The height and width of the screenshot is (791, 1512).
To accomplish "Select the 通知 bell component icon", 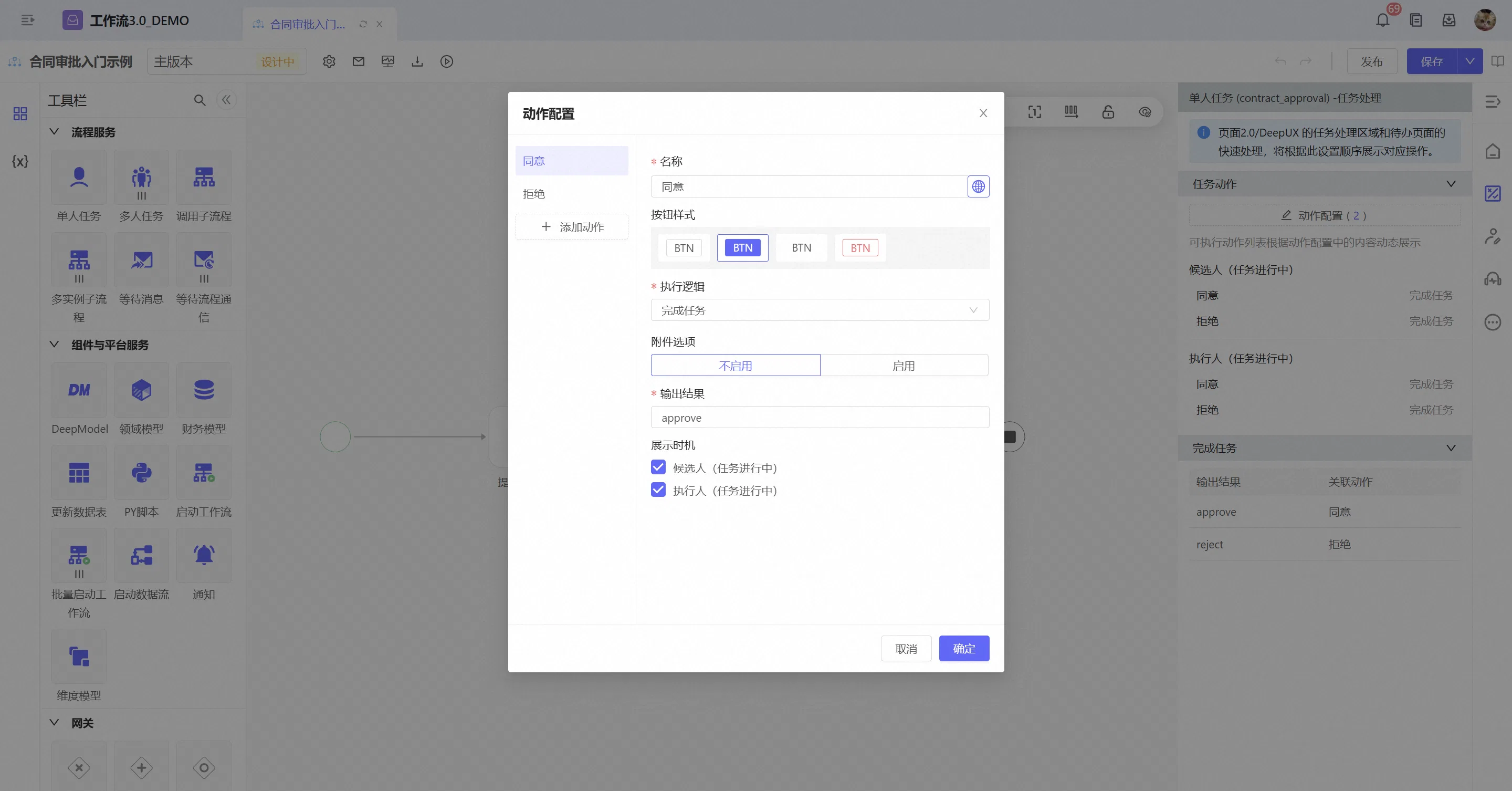I will coord(204,556).
